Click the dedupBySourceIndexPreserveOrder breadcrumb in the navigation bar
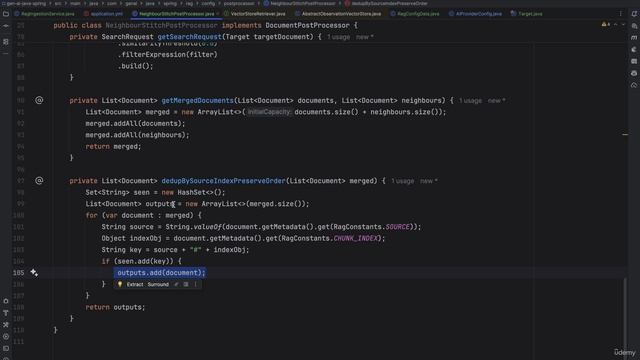This screenshot has width=640, height=360. click(386, 3)
